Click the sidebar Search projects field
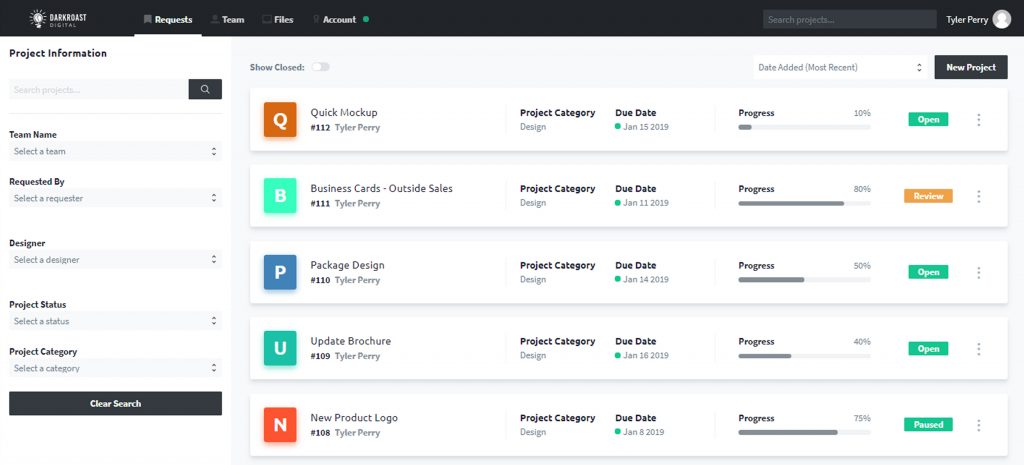1024x465 pixels. point(99,89)
